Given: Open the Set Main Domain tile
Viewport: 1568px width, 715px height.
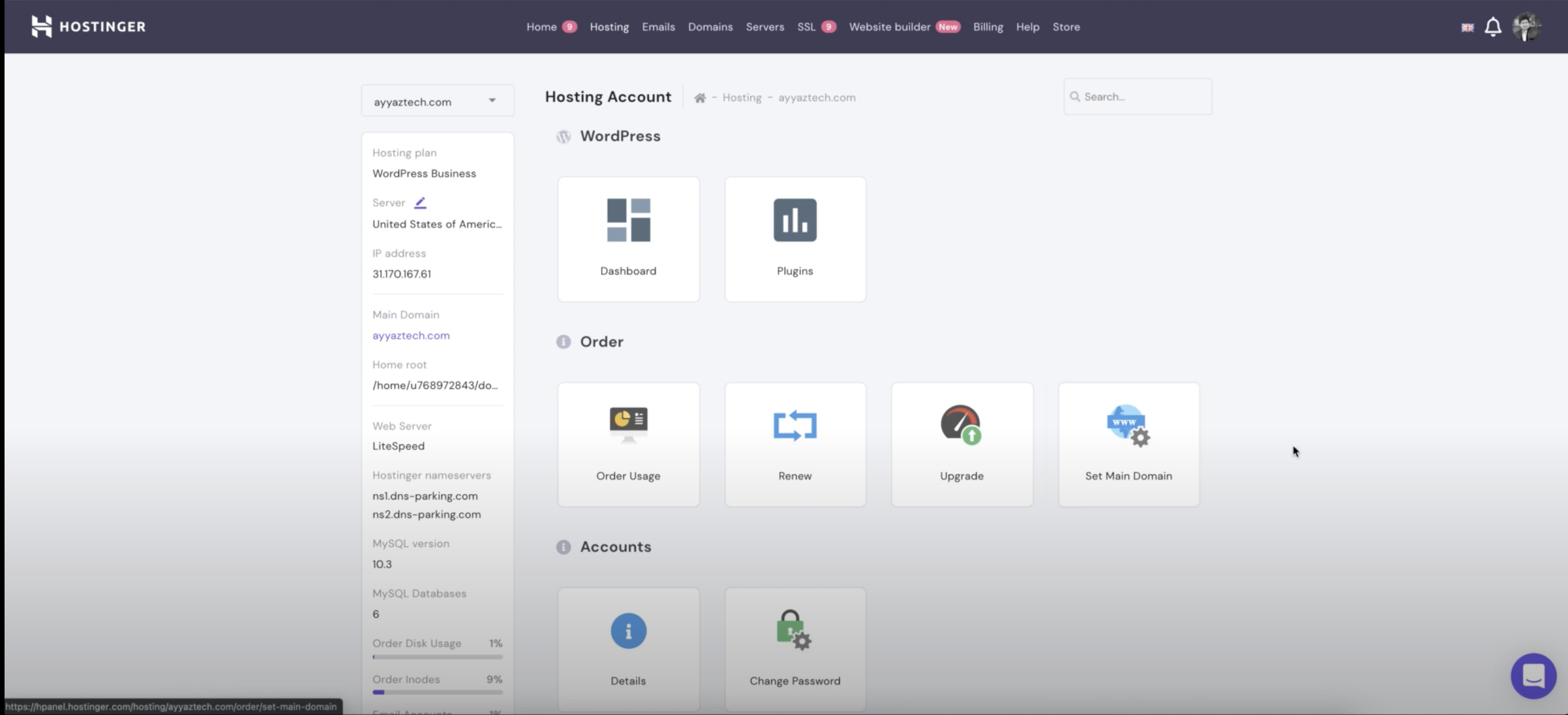Looking at the screenshot, I should pyautogui.click(x=1128, y=444).
